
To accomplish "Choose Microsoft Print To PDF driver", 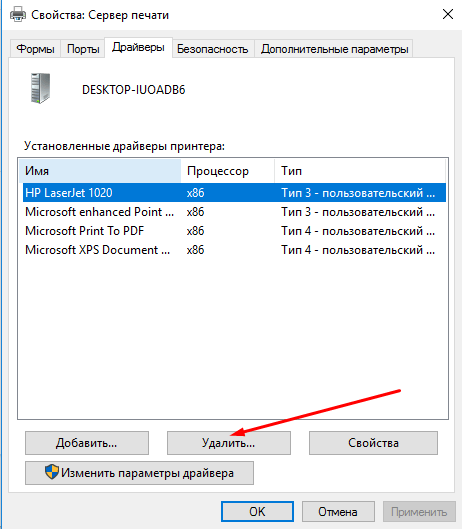I will pyautogui.click(x=234, y=231).
